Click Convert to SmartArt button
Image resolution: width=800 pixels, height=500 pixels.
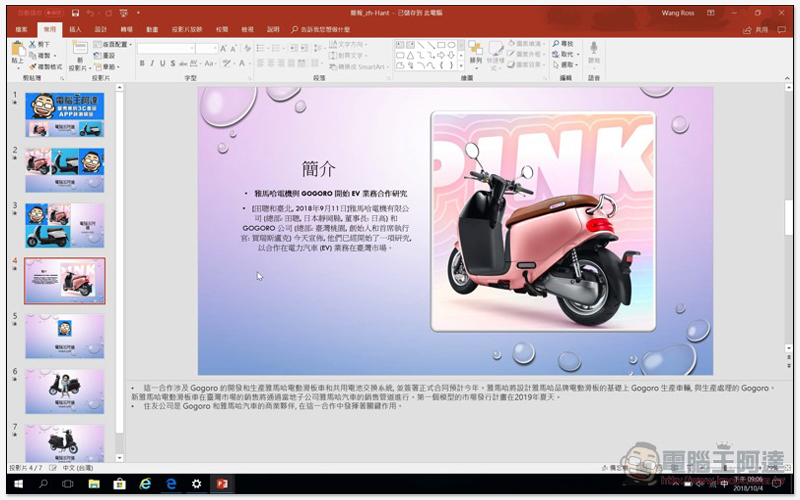[359, 67]
